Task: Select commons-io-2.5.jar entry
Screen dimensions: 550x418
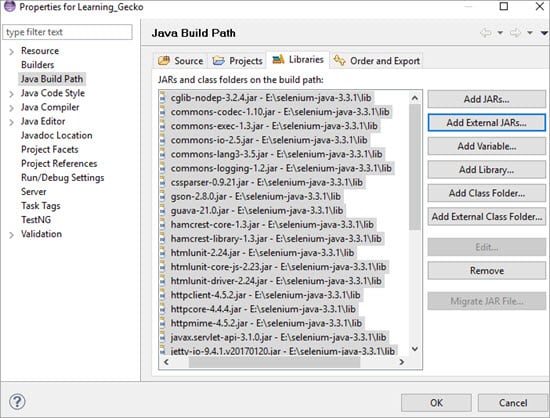Action: tap(269, 140)
